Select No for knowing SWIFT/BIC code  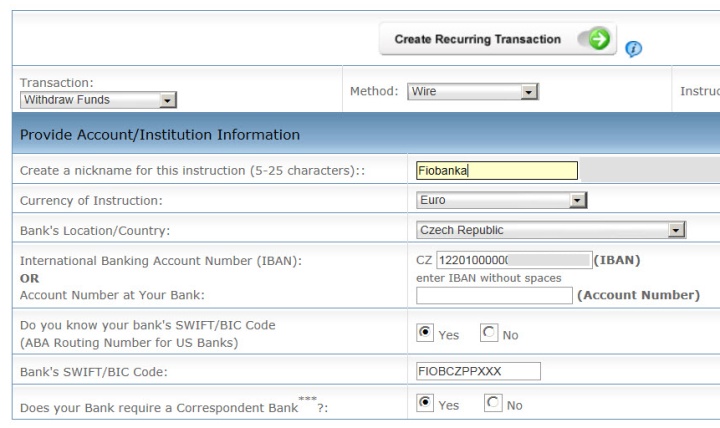(x=489, y=333)
